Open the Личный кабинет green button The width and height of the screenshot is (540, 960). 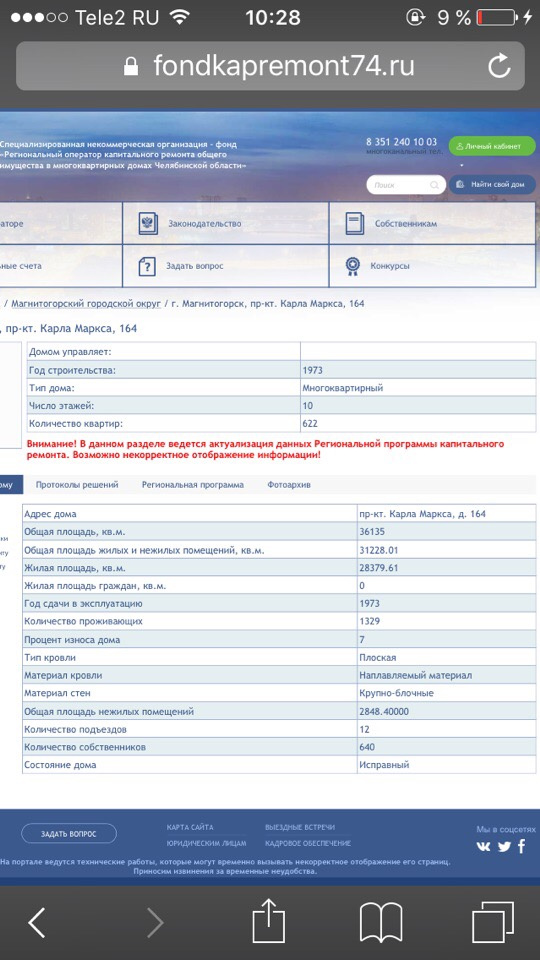tap(492, 146)
